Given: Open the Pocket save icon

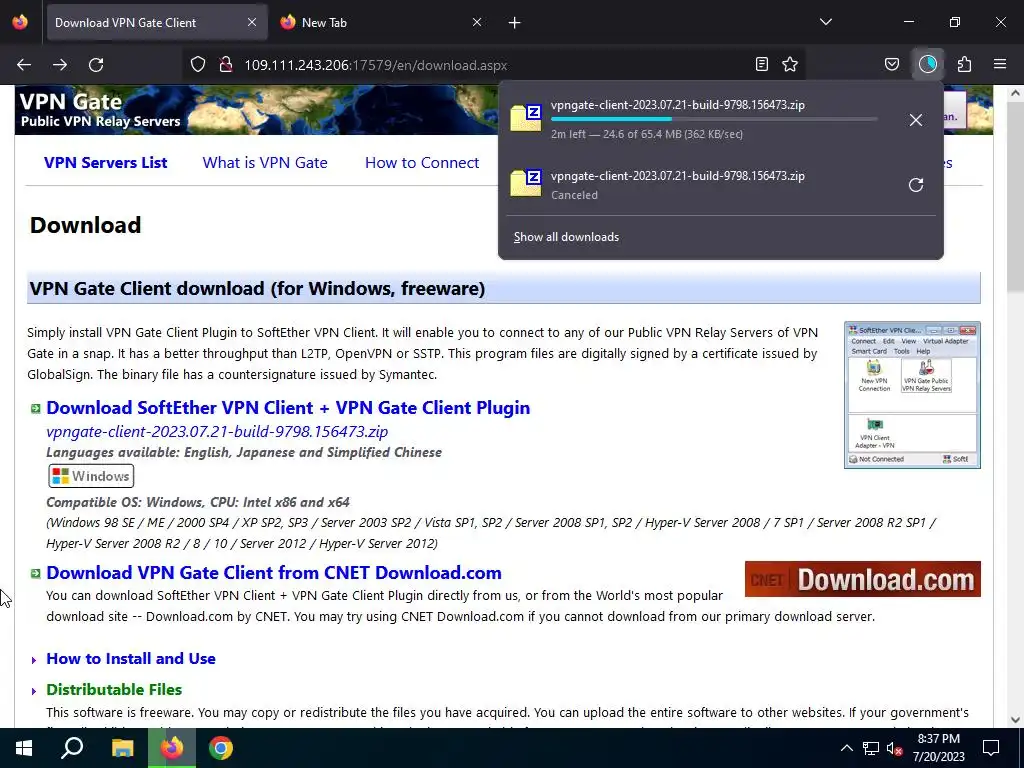Looking at the screenshot, I should [891, 64].
